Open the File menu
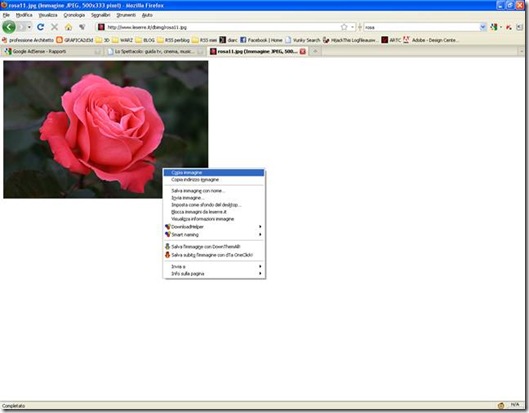Screen dimensions: 529x413 point(6,15)
